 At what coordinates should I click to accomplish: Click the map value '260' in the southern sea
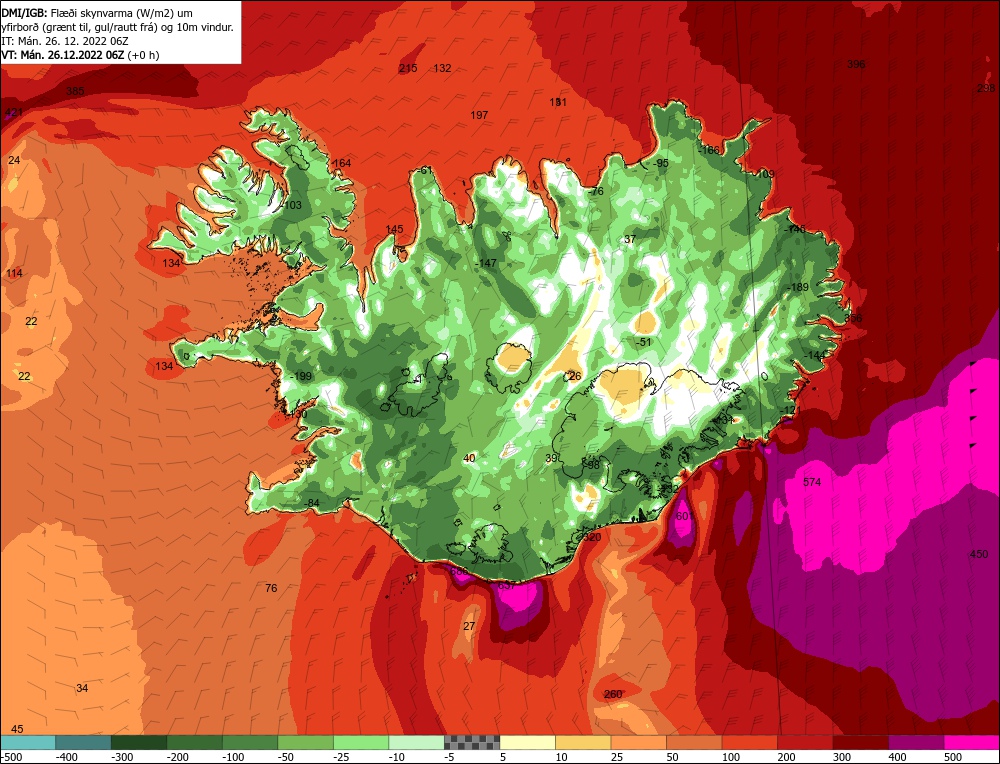point(613,694)
